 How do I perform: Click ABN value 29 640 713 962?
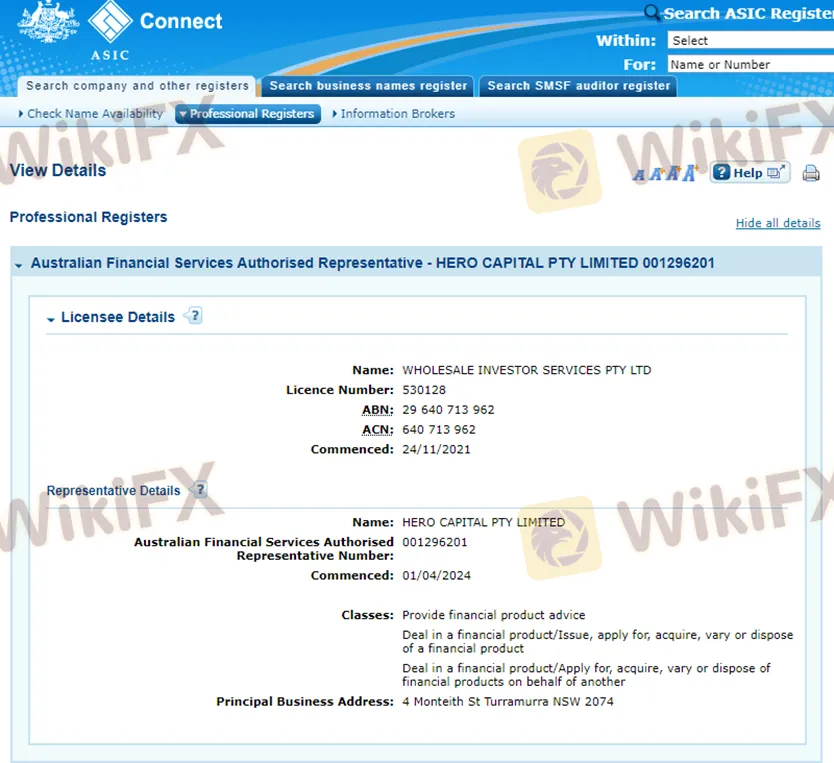[x=448, y=410]
